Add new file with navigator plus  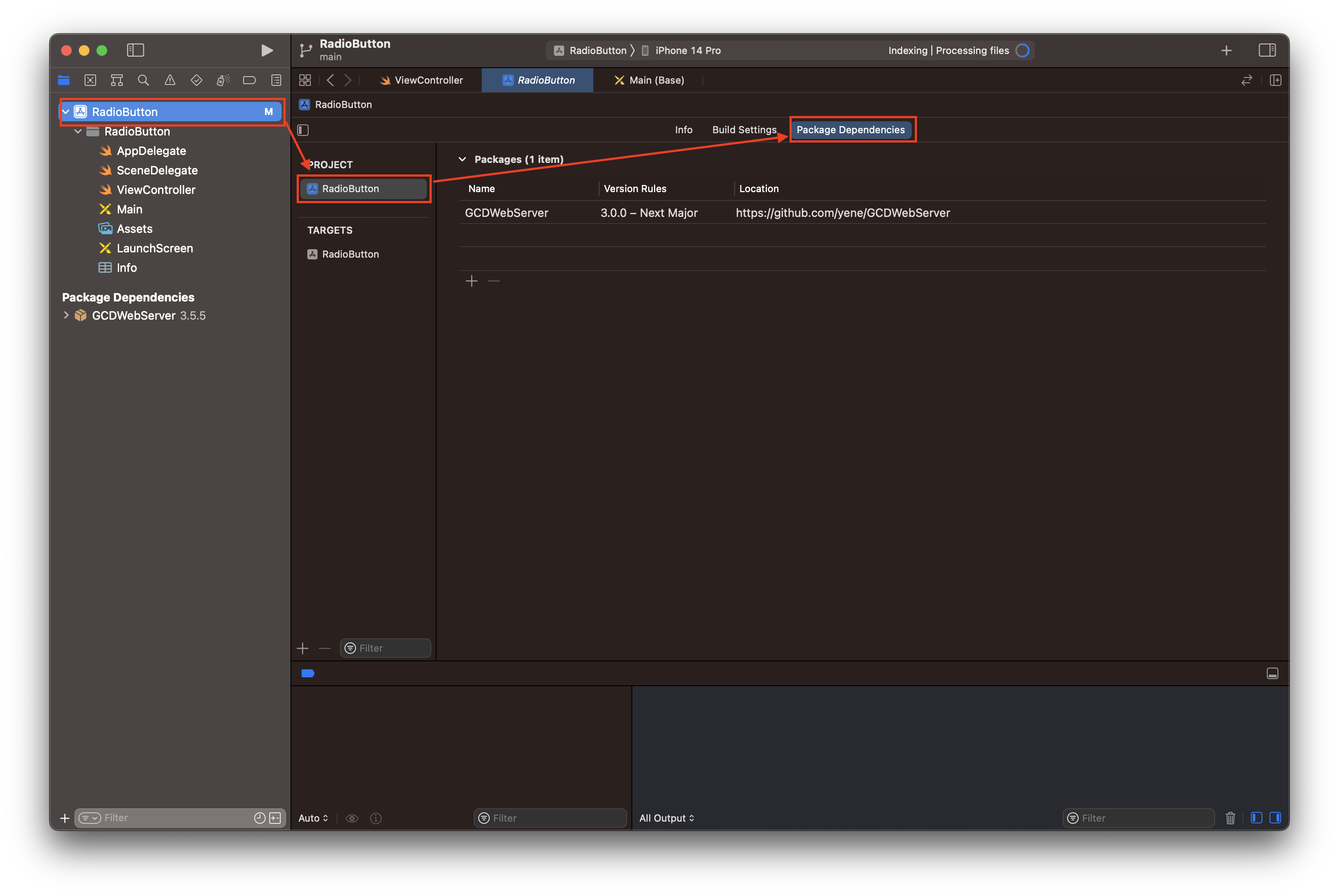[65, 818]
